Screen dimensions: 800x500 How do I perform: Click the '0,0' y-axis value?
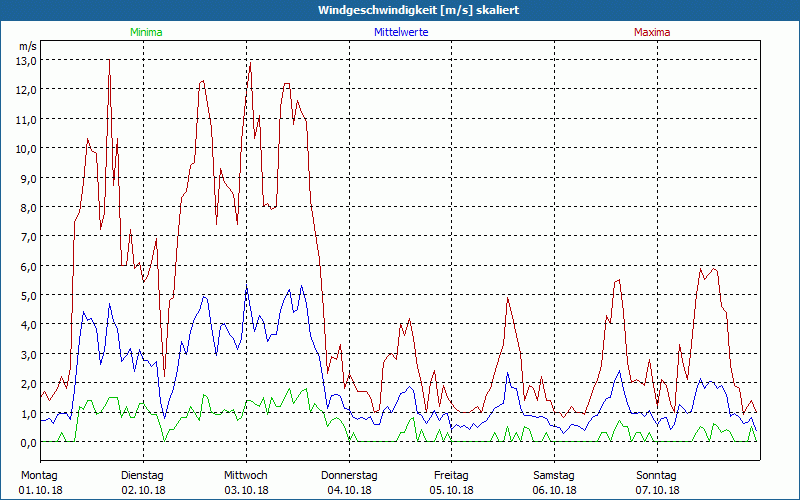click(x=29, y=442)
